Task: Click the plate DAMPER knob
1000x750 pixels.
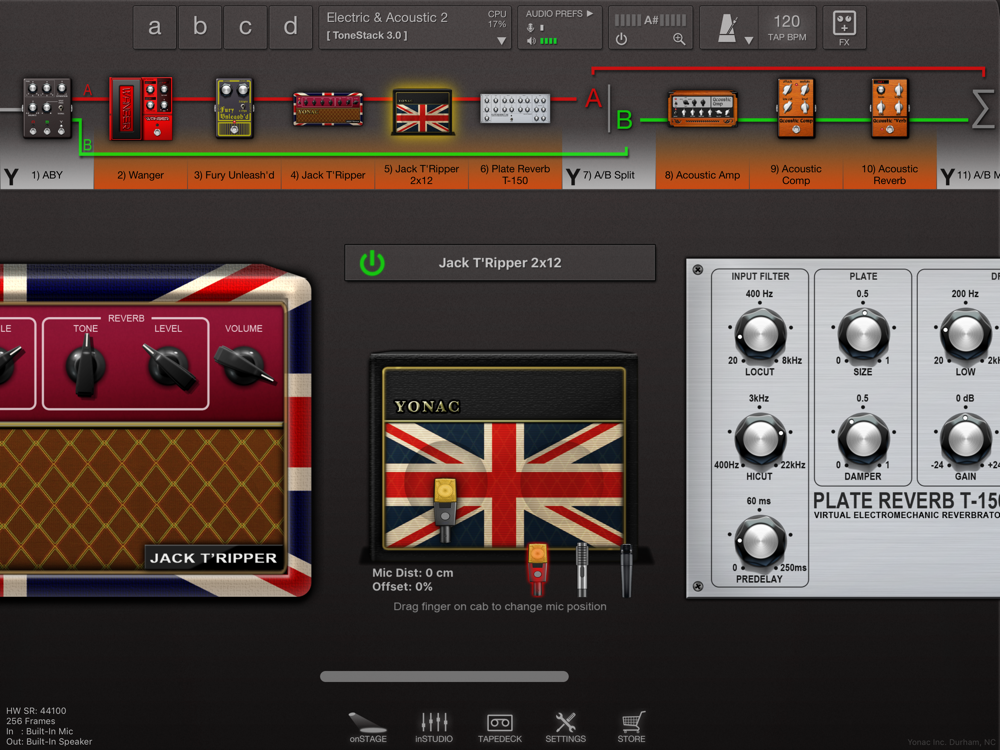Action: pyautogui.click(x=863, y=438)
